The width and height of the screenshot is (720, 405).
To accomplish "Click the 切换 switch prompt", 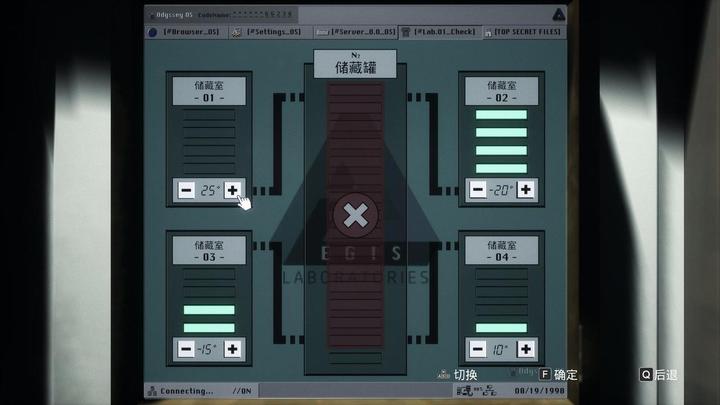I will coord(457,375).
